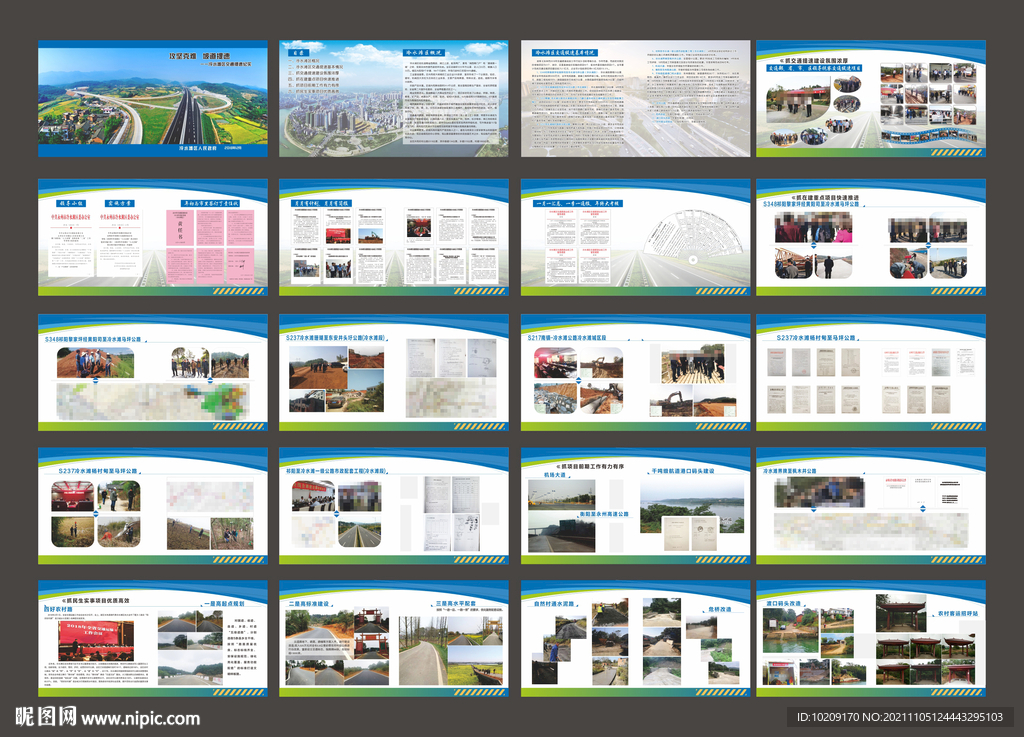Click the S237 东安井头圩公路 heading

click(x=336, y=338)
